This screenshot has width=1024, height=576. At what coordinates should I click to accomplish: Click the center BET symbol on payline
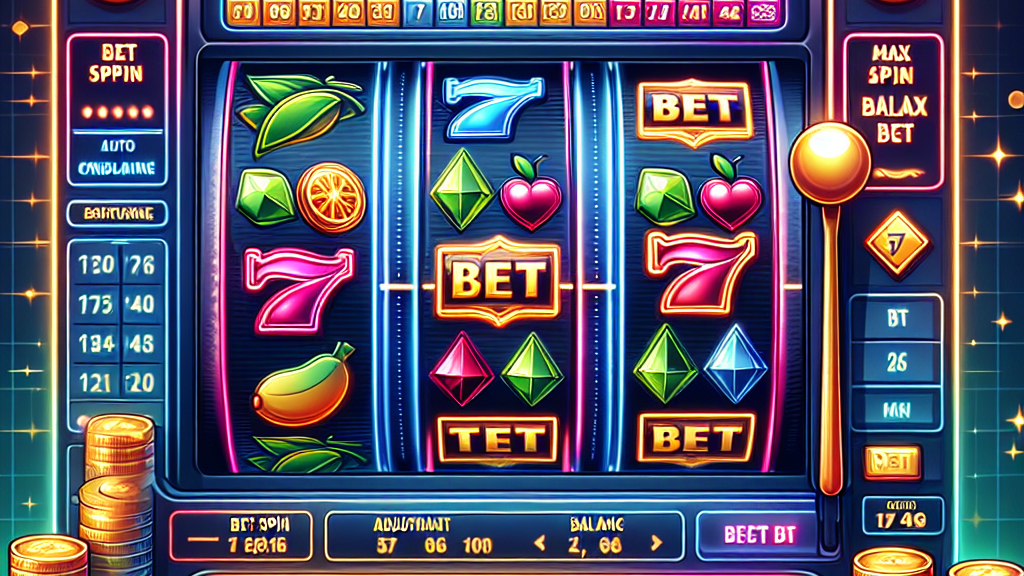tap(498, 280)
